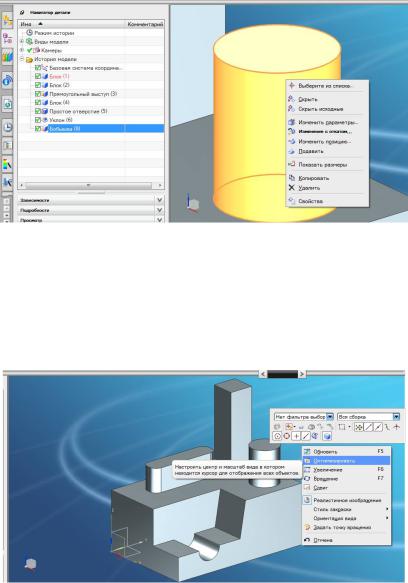Image resolution: width=408 pixels, height=583 pixels.
Task: Uncheck the Простое отверстие (5) checkbox
Action: point(38,111)
